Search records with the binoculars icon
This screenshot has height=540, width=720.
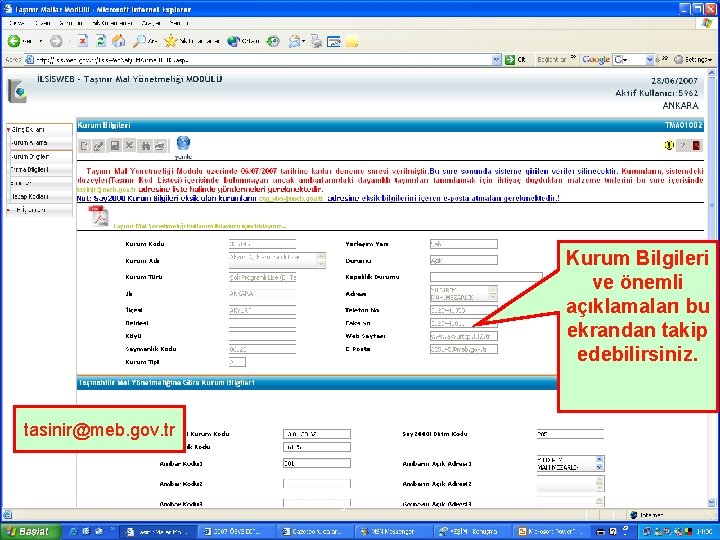point(146,146)
